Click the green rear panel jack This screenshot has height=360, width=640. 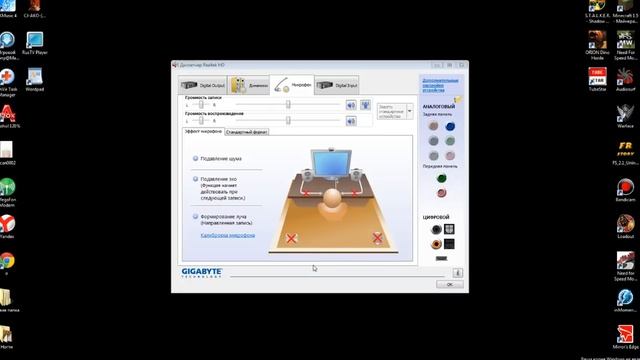pos(450,141)
